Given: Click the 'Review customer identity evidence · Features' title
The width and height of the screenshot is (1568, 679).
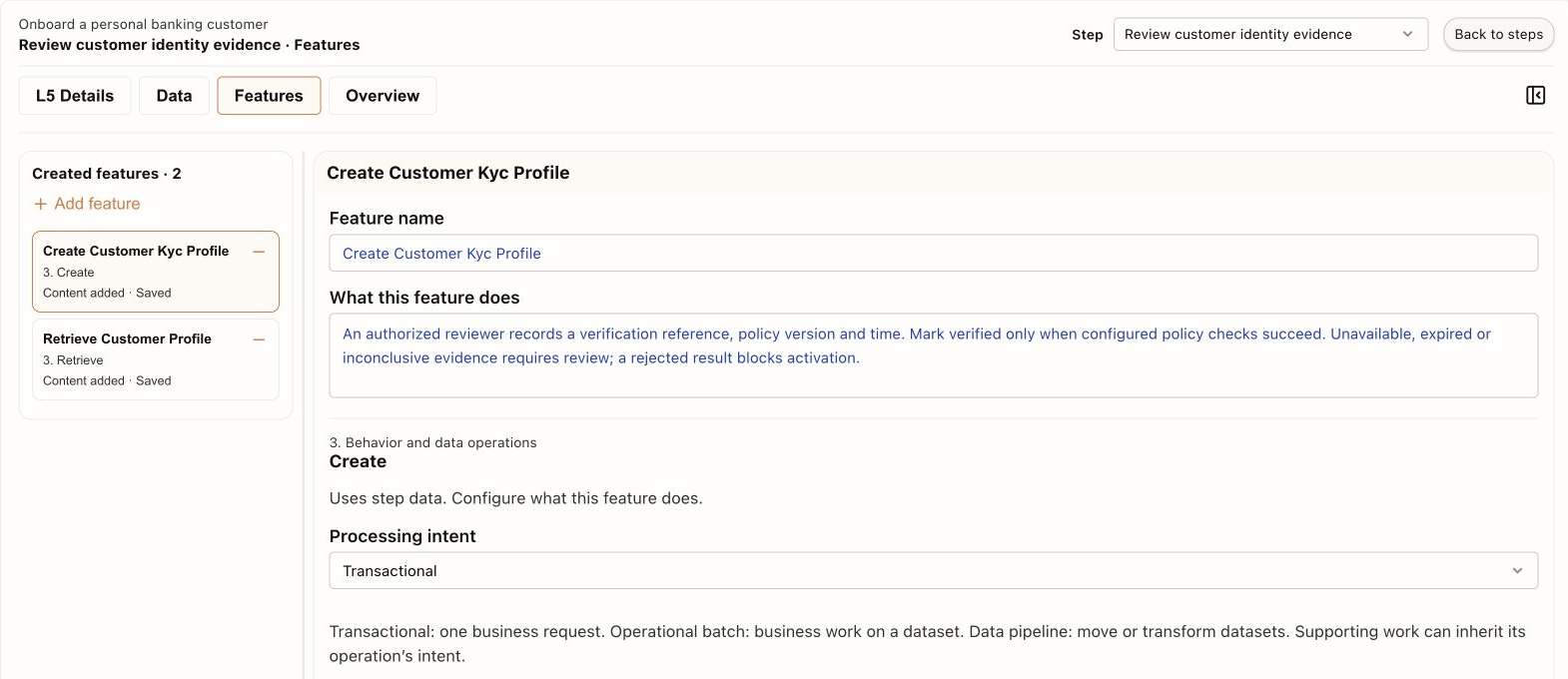Looking at the screenshot, I should (x=189, y=45).
